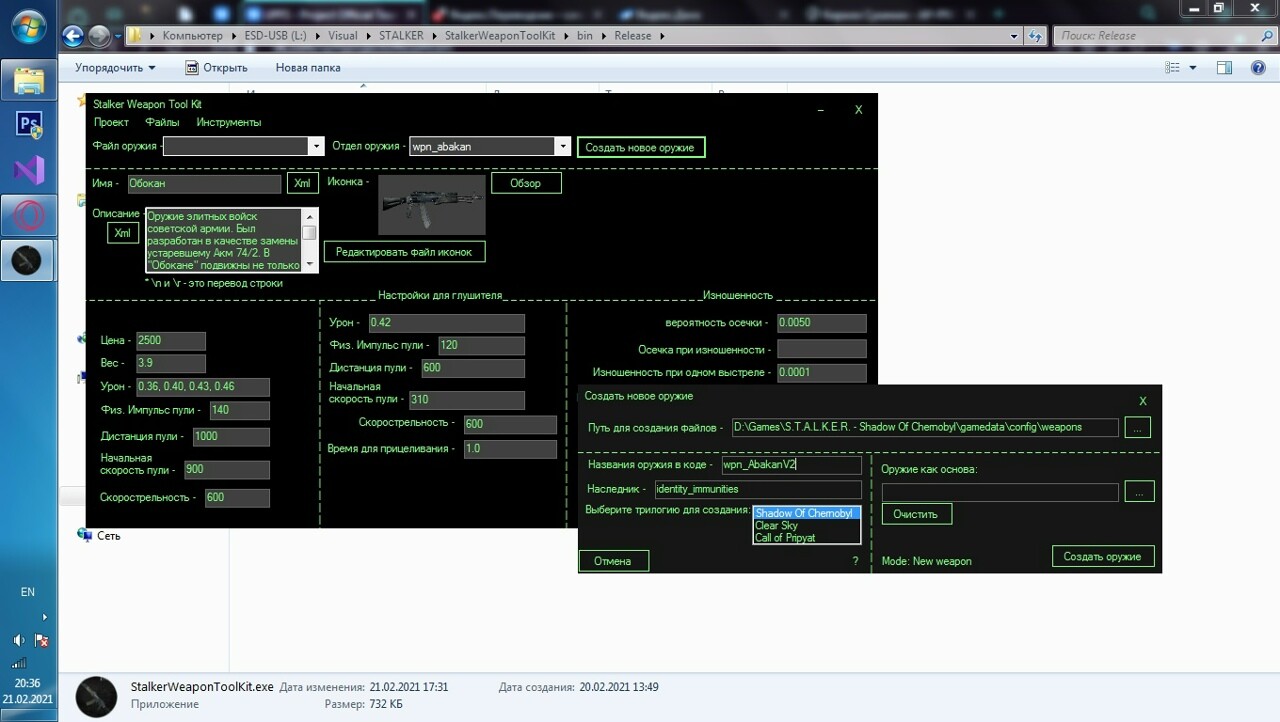Click the Создать оружие button

tap(1103, 557)
